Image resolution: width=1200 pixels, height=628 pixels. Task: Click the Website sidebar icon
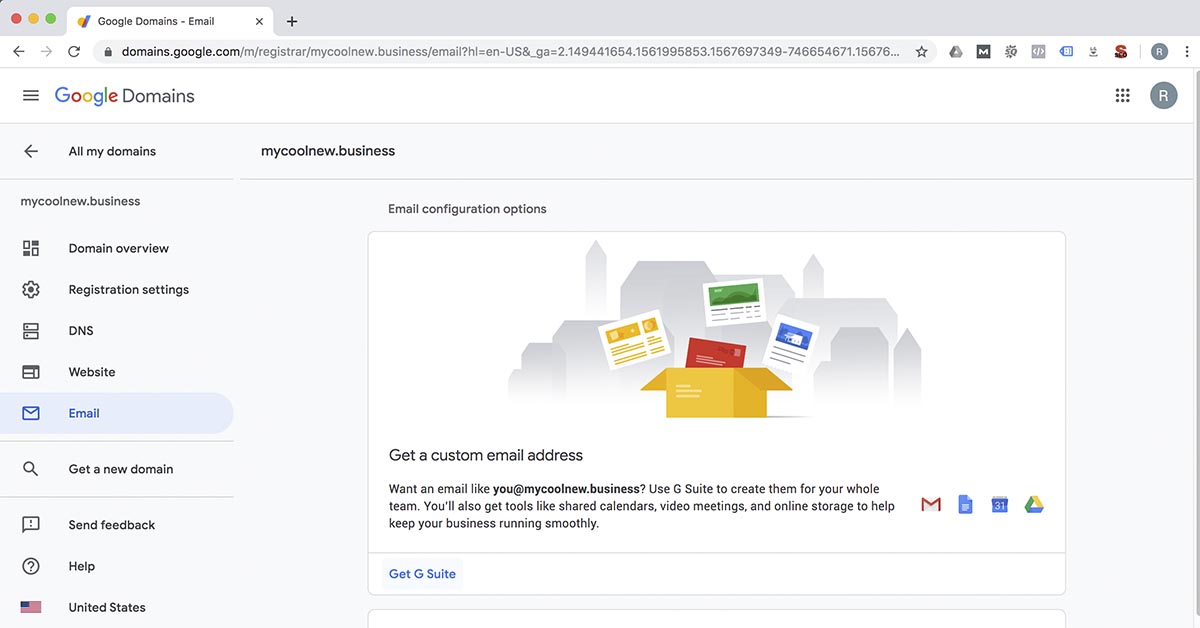31,371
